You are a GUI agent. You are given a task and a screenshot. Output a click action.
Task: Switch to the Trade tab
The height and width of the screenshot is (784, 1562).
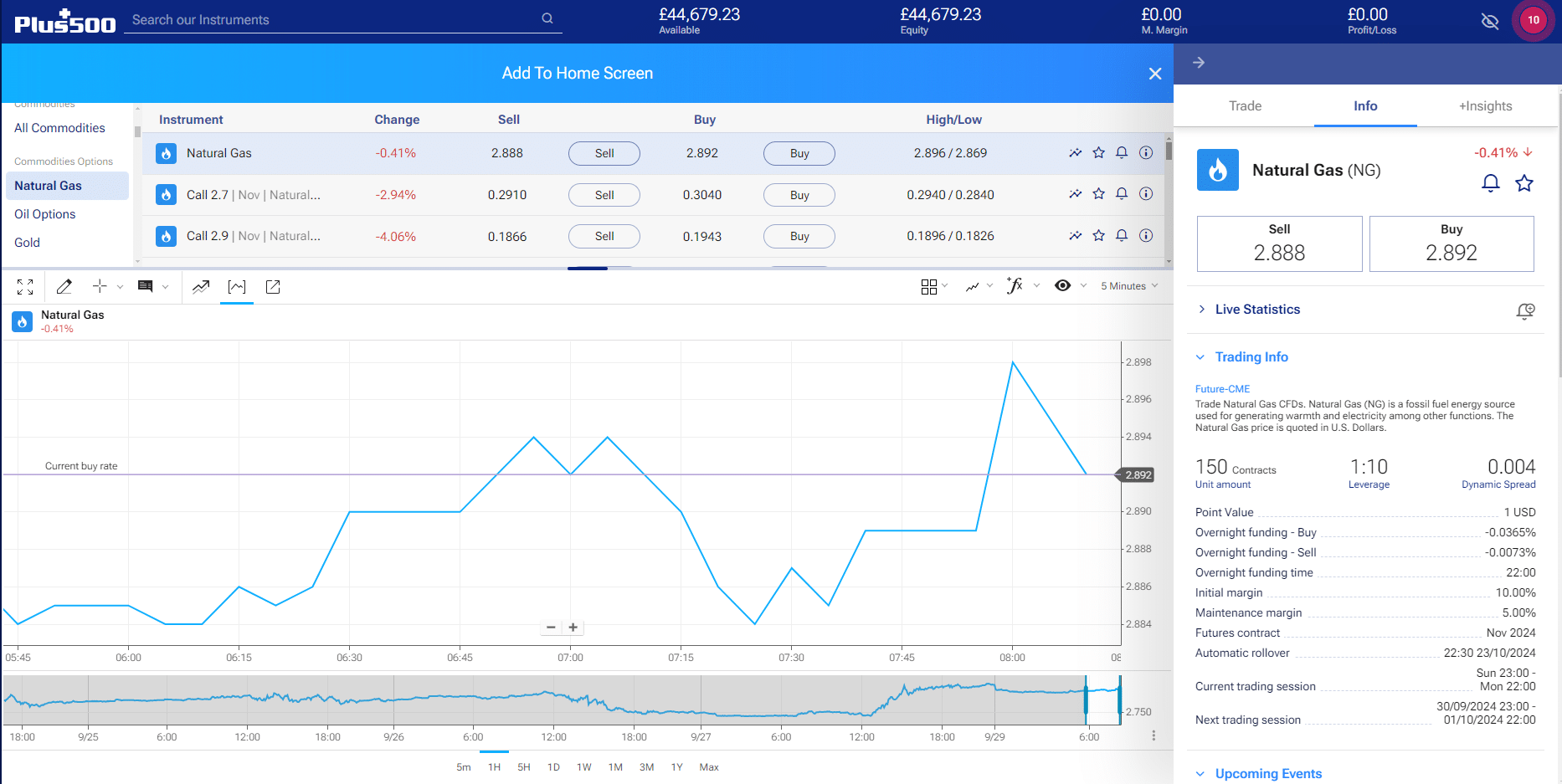tap(1245, 106)
